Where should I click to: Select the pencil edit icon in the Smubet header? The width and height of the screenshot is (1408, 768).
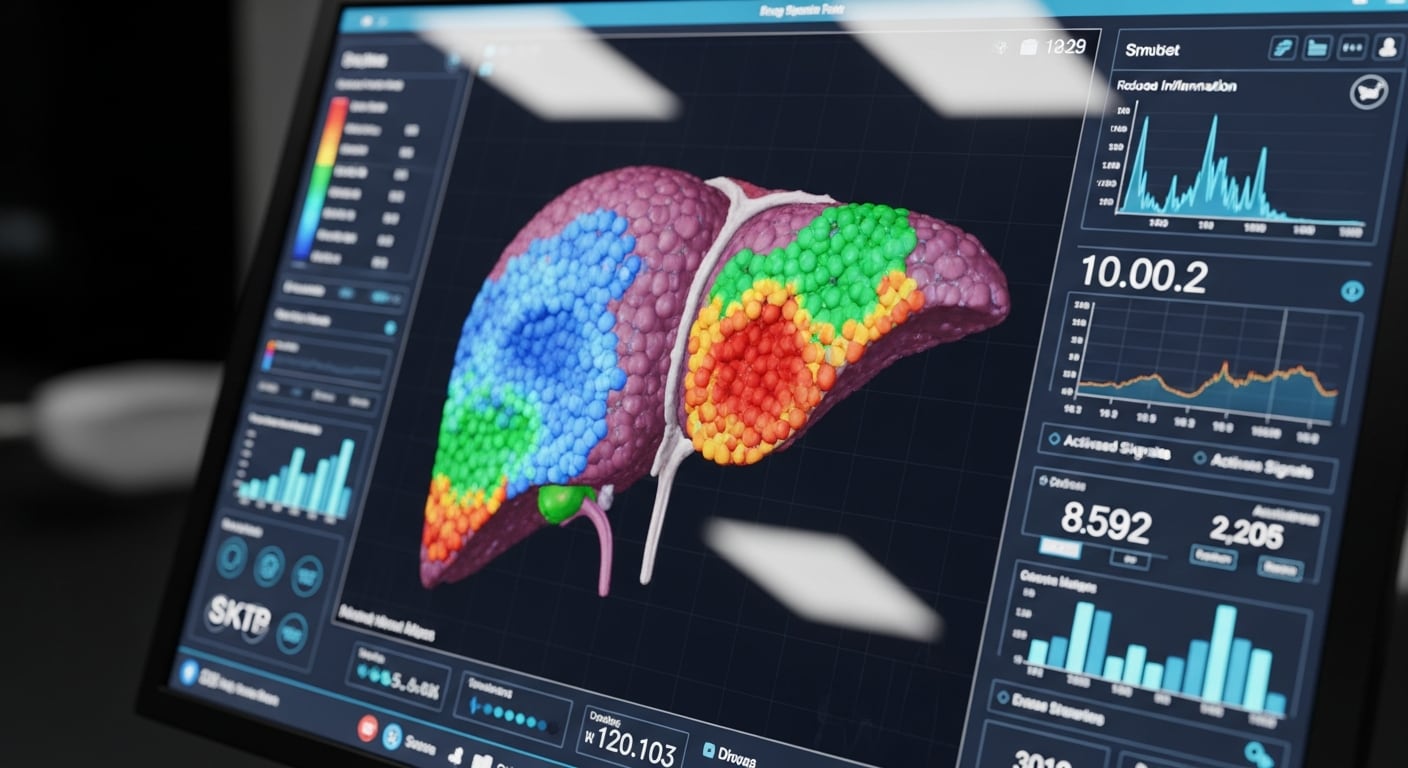coord(1281,48)
